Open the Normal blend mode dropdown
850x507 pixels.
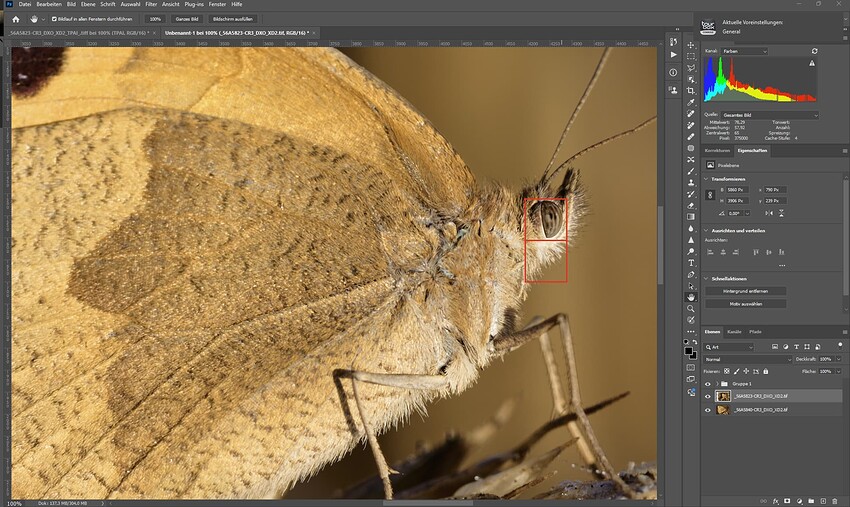[748, 360]
